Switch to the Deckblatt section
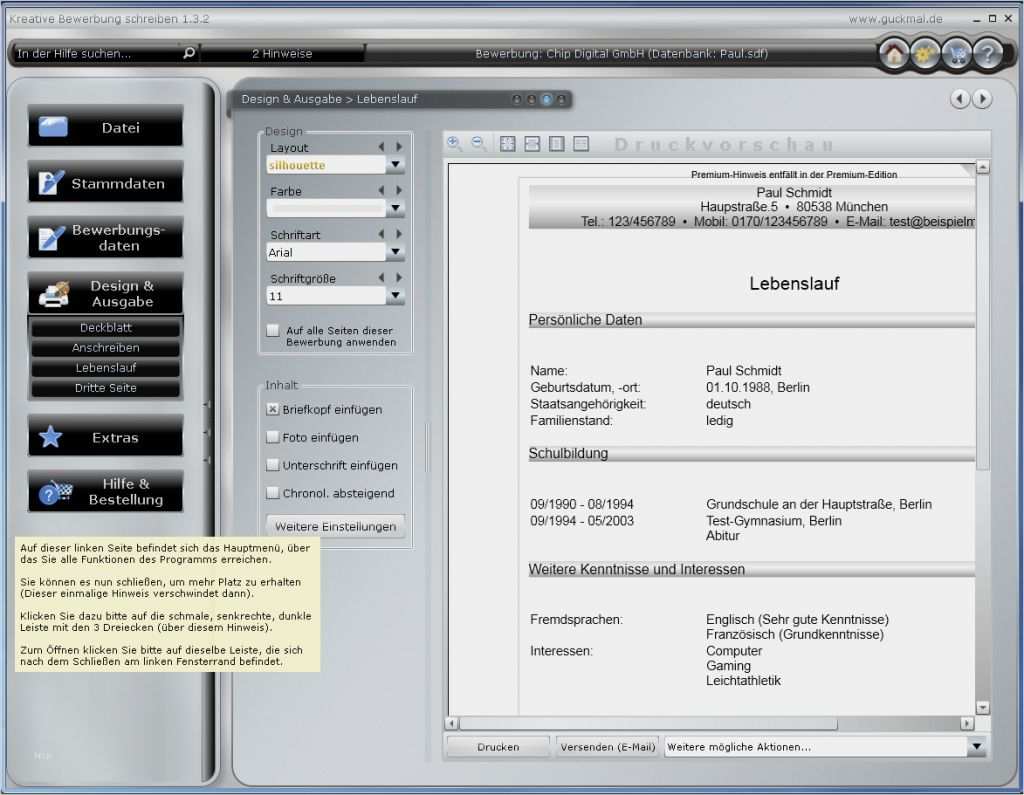 pyautogui.click(x=105, y=327)
